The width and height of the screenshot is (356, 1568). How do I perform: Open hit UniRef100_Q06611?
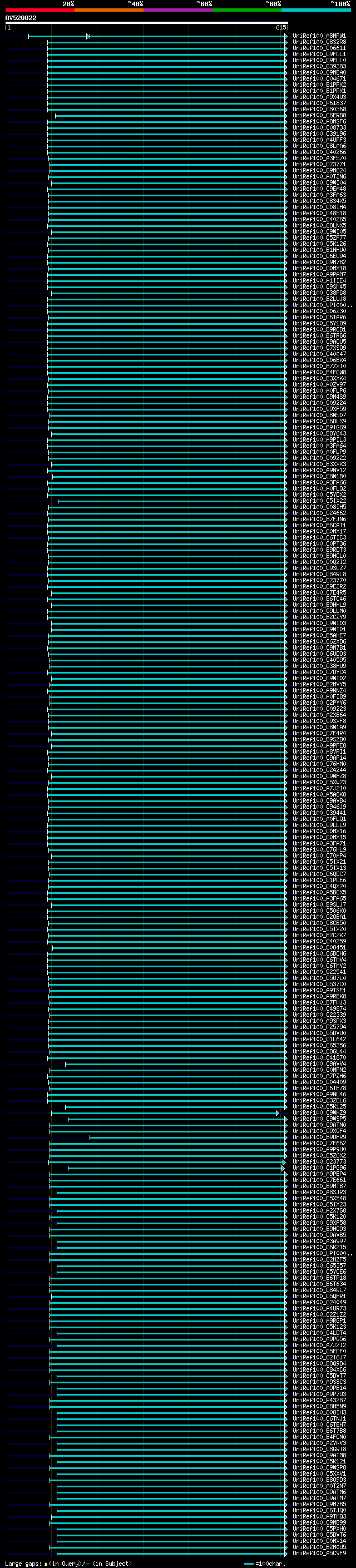coord(319,49)
